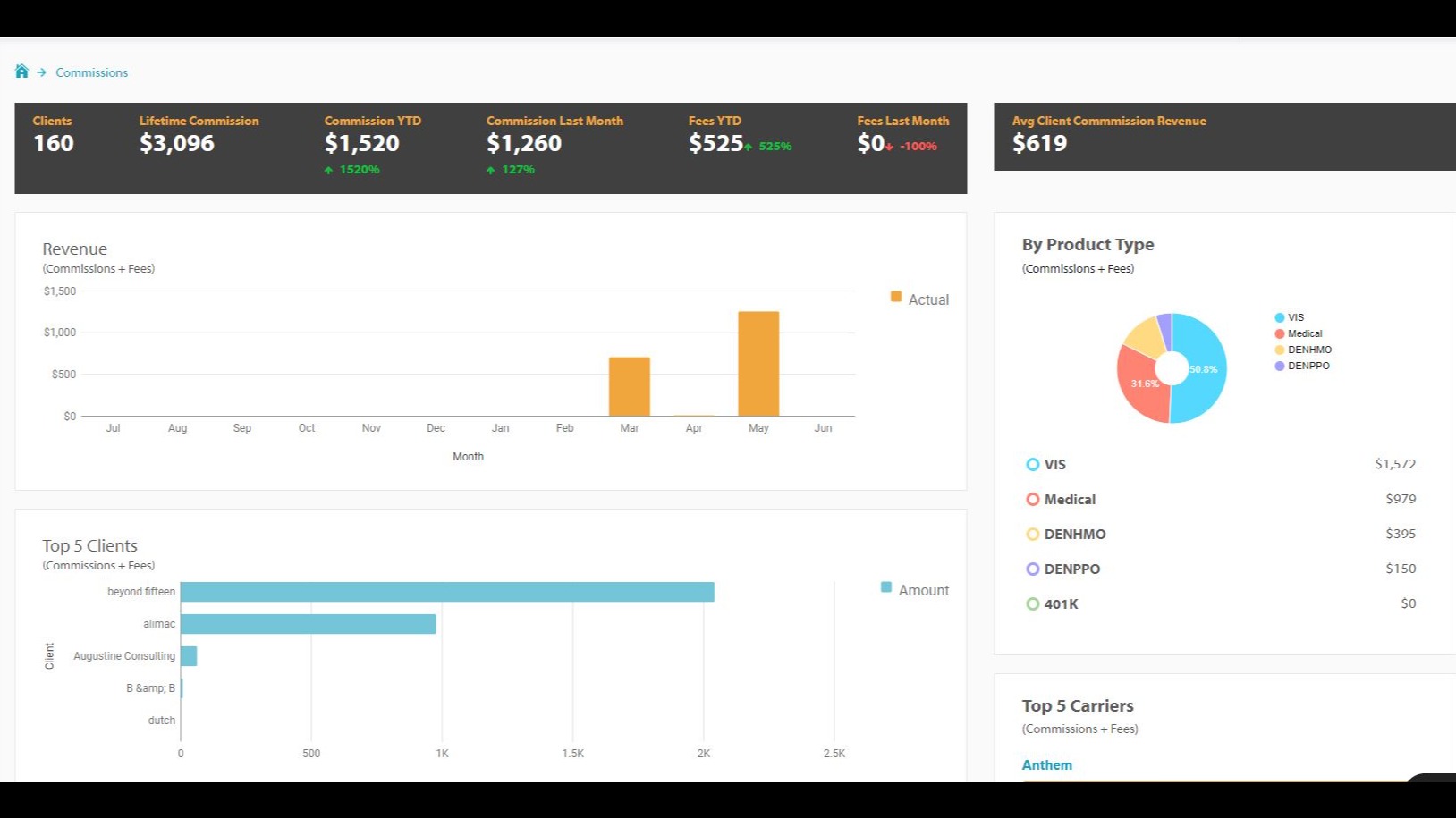Open the Commissions breadcrumb link
This screenshot has width=1456, height=818.
click(x=91, y=72)
